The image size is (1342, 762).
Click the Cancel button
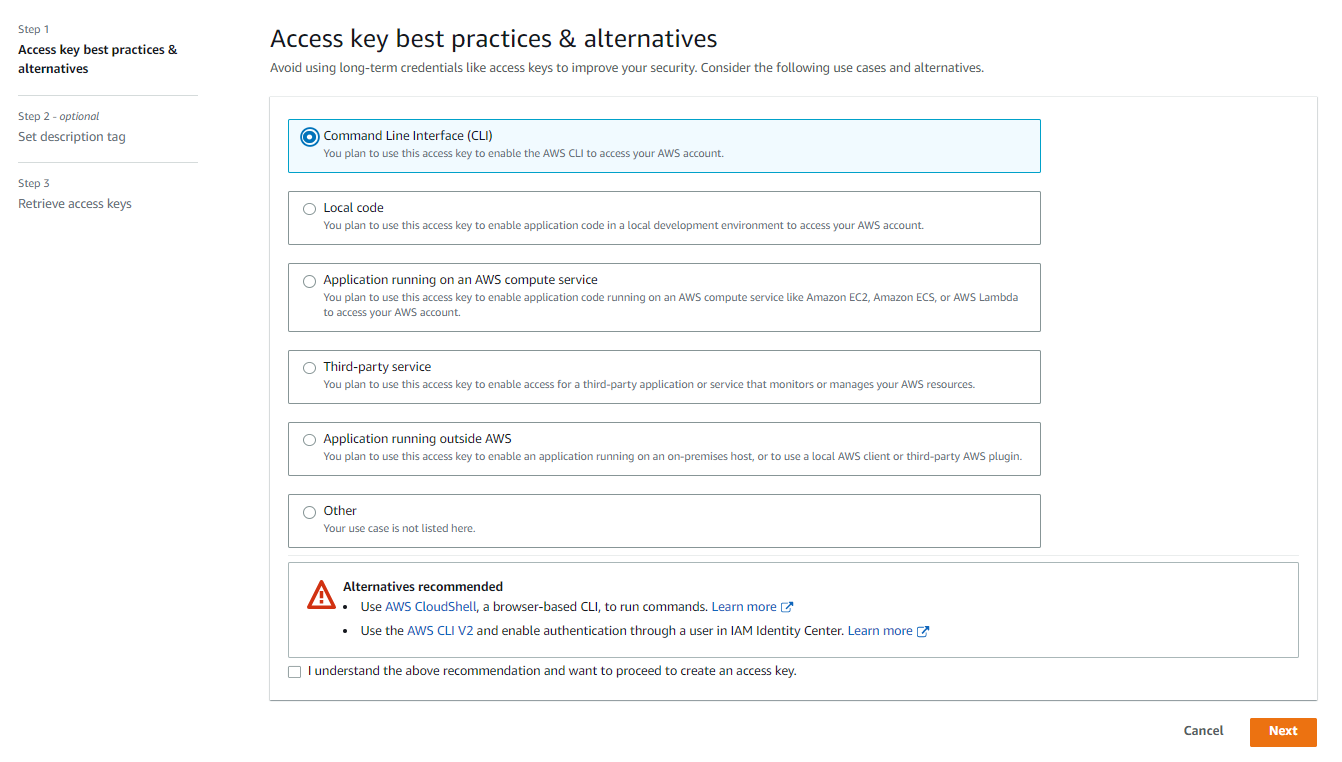pyautogui.click(x=1203, y=731)
